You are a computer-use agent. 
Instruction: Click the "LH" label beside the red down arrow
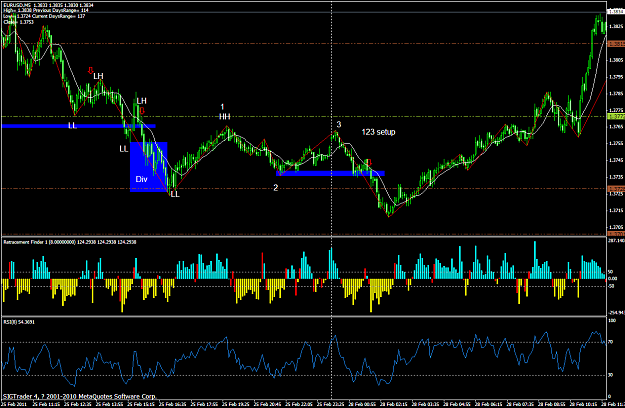coord(98,76)
